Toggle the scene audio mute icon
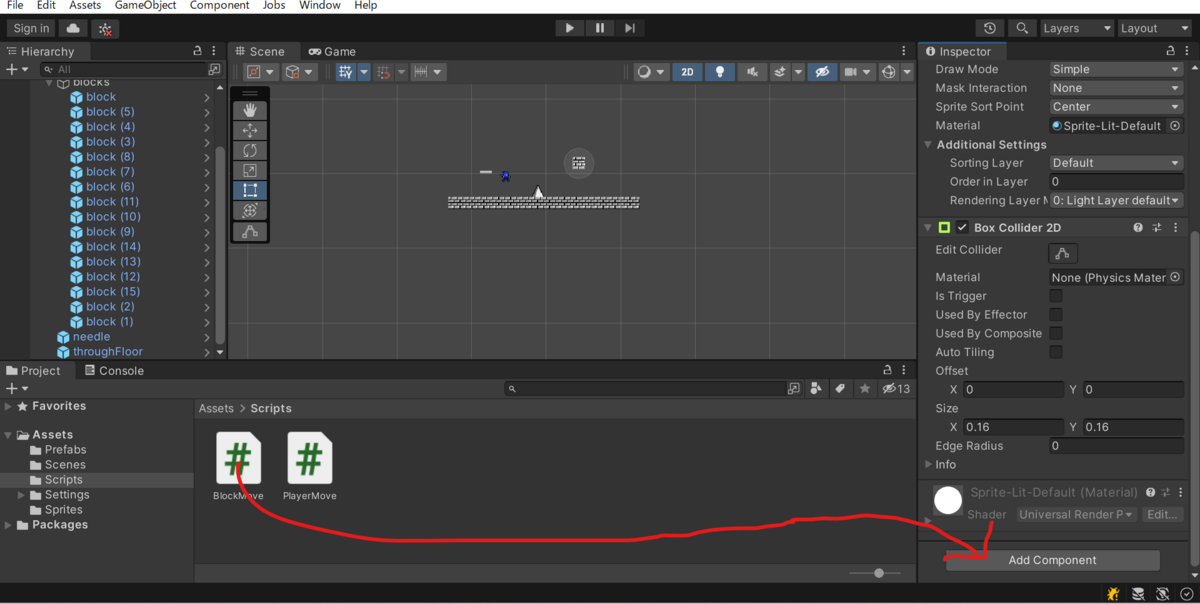 coord(752,71)
